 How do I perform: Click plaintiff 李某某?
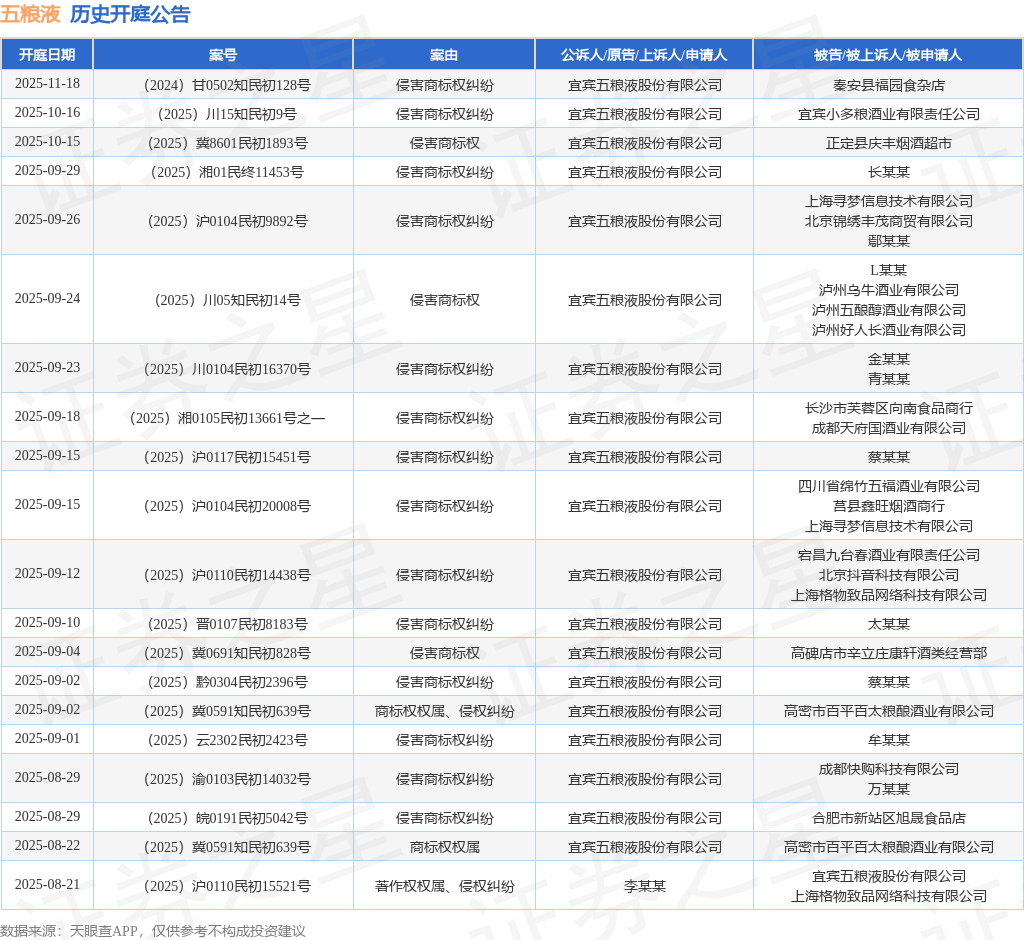click(x=644, y=886)
